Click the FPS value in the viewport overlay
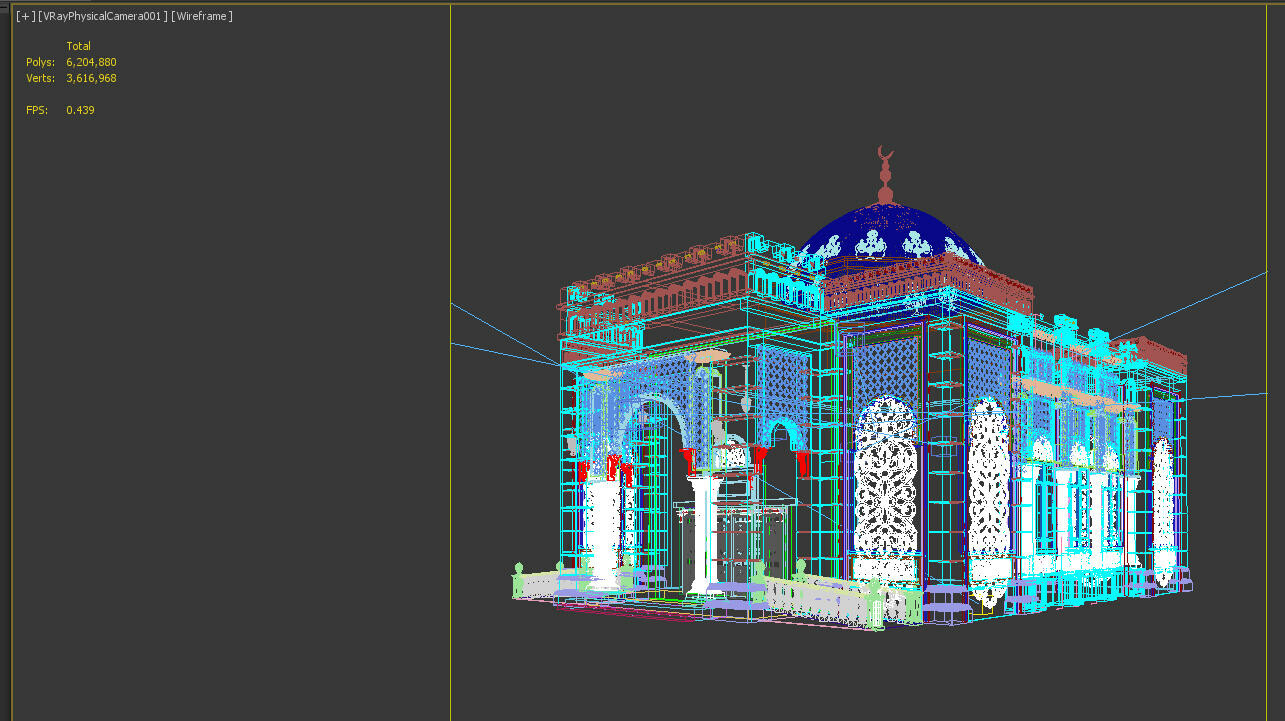The width and height of the screenshot is (1285, 721). coord(78,109)
